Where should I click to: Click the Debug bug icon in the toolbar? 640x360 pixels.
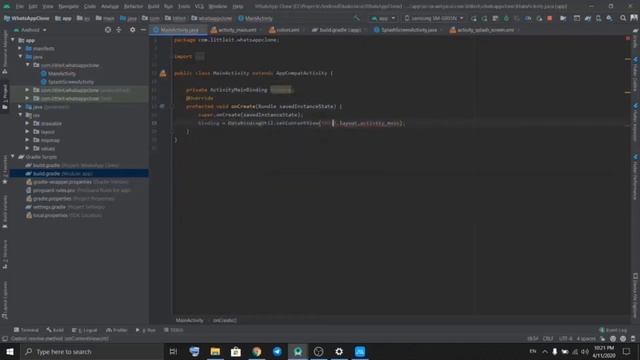pos(506,18)
